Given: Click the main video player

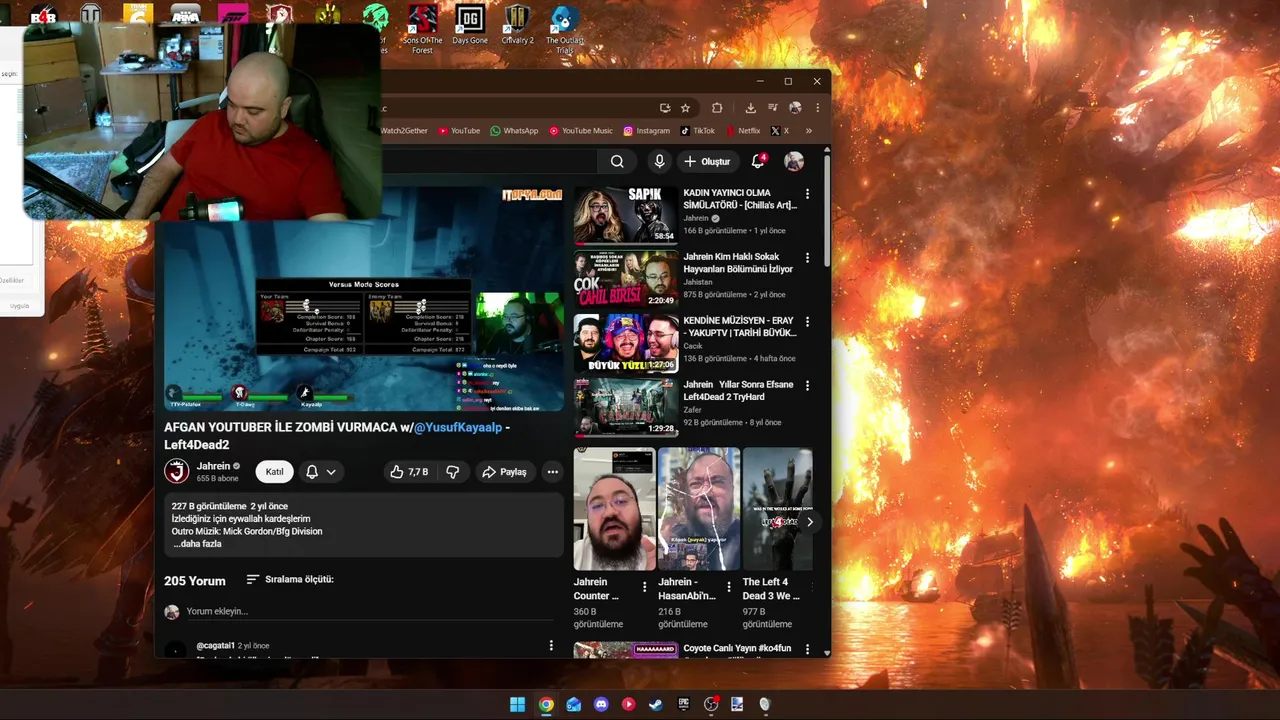Looking at the screenshot, I should click(364, 298).
